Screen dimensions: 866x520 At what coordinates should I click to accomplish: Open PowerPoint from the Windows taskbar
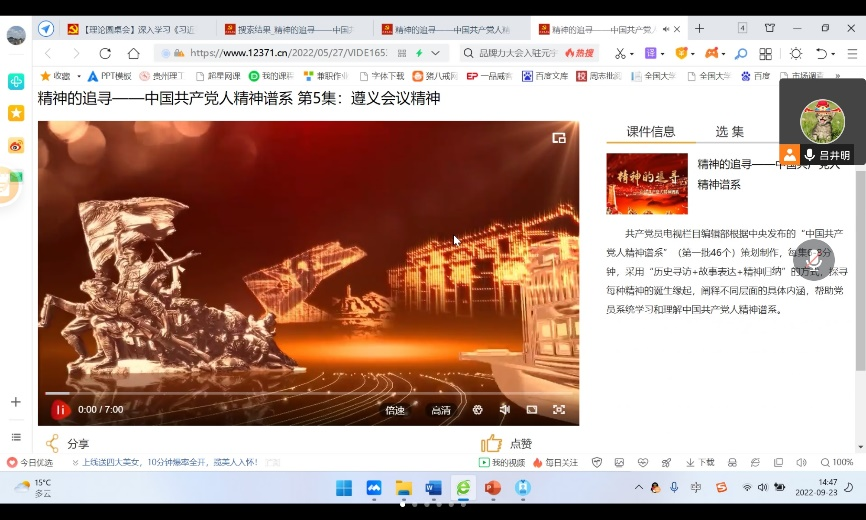click(492, 488)
